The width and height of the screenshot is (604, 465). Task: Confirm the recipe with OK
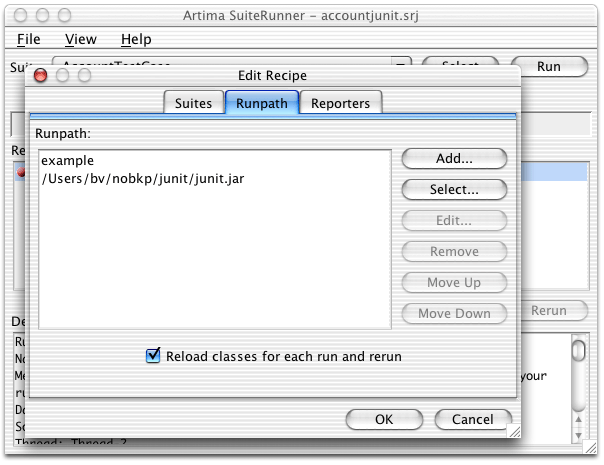click(384, 419)
